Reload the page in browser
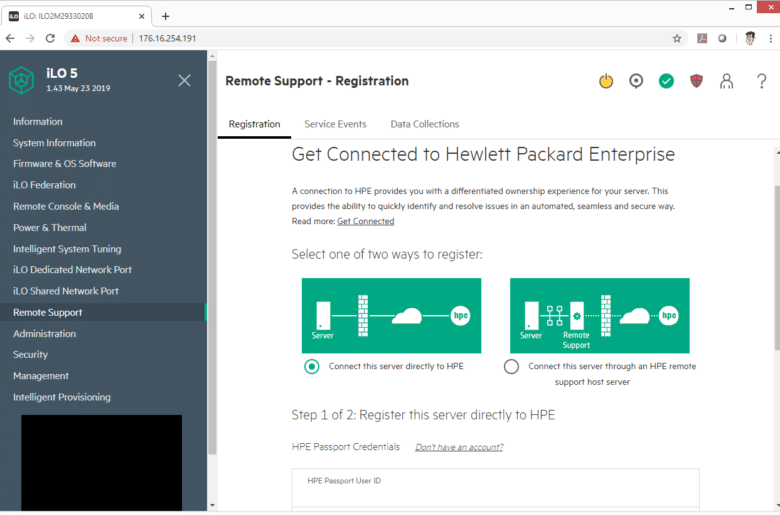780x516 pixels. pos(50,38)
